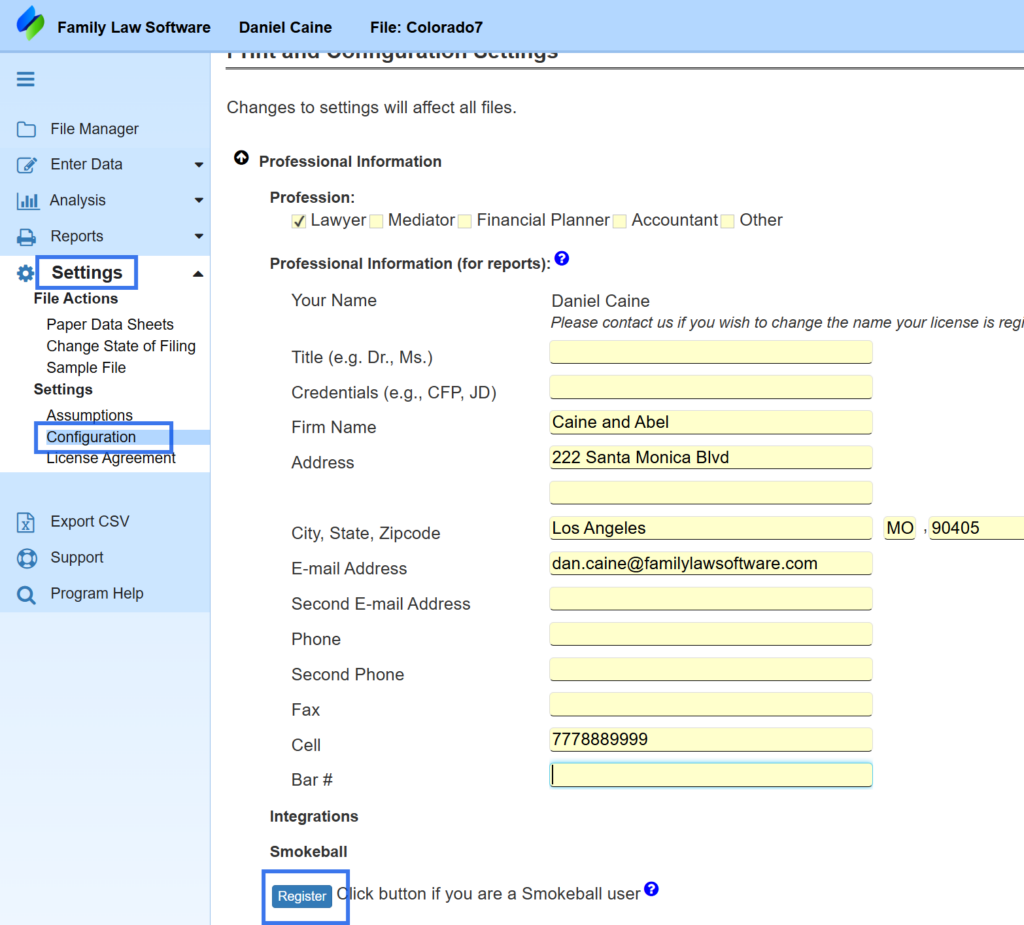1024x925 pixels.
Task: Open help icon beside Professional Information label
Action: tap(562, 259)
